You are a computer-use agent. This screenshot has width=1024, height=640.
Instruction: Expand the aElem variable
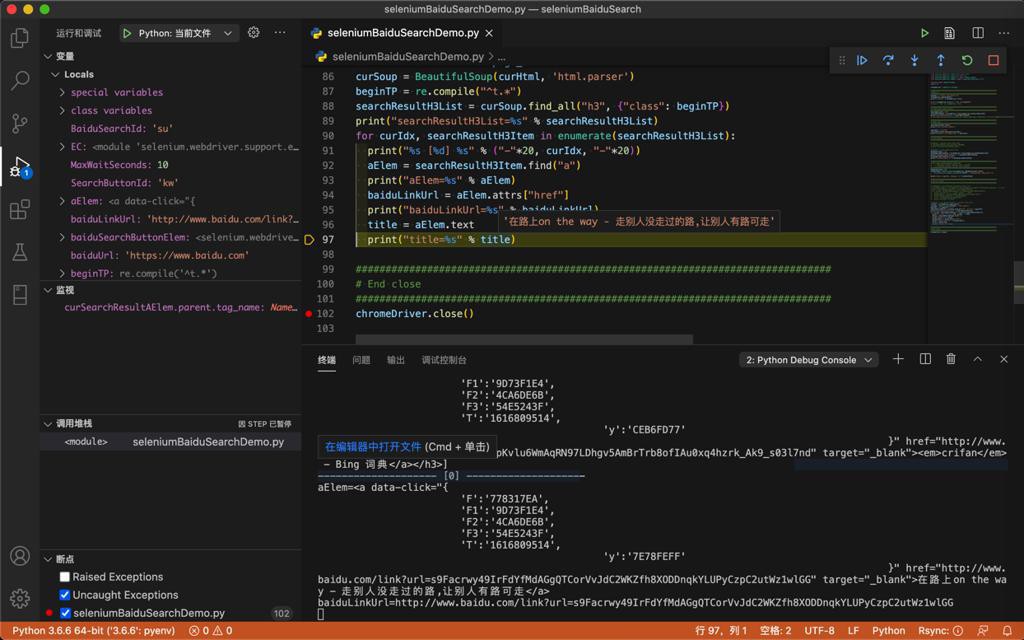click(62, 201)
